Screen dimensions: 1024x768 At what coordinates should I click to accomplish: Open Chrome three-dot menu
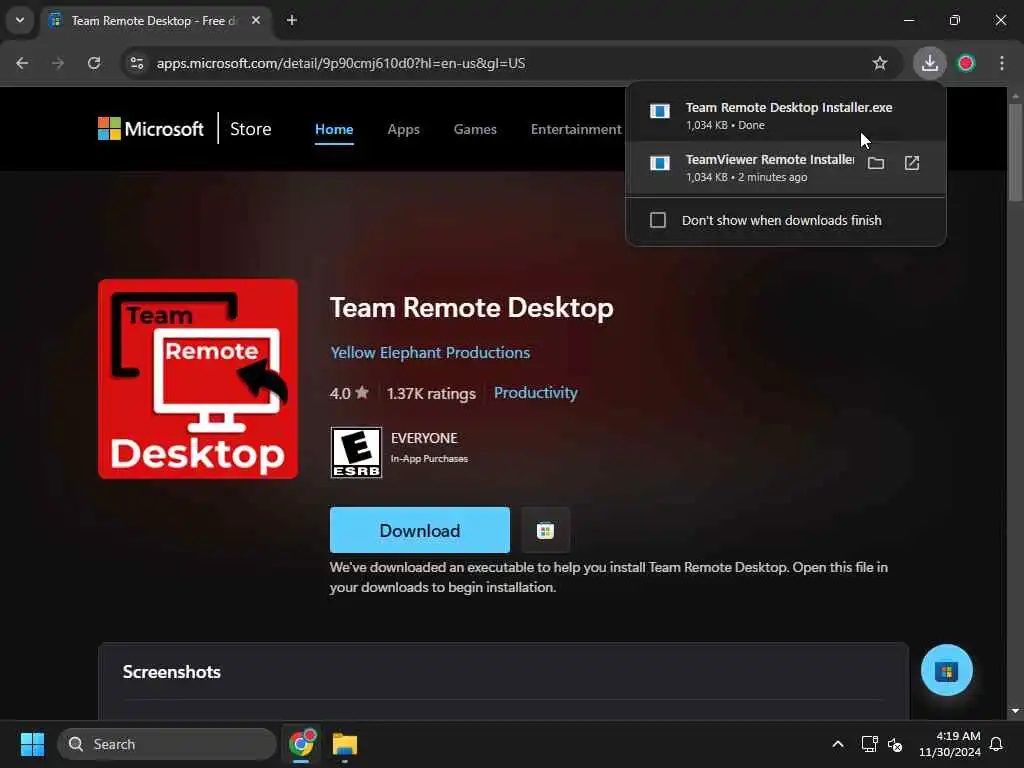(1002, 63)
